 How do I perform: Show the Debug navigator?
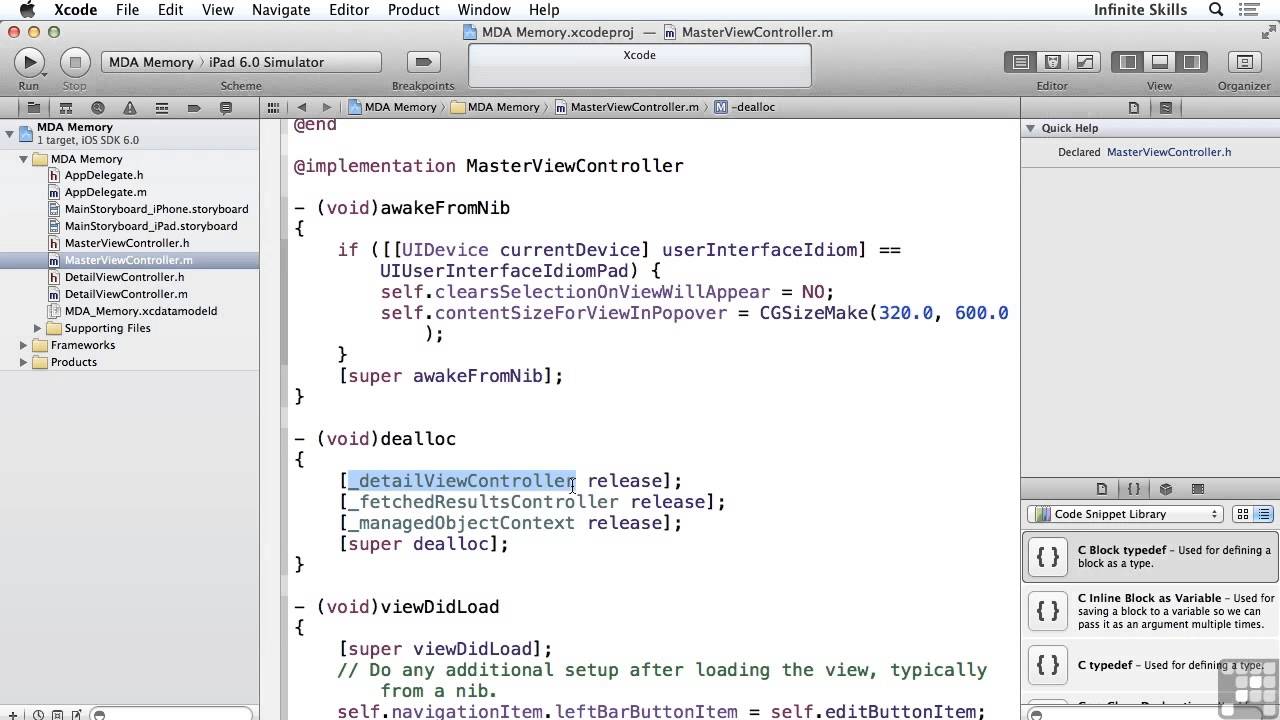[x=162, y=107]
